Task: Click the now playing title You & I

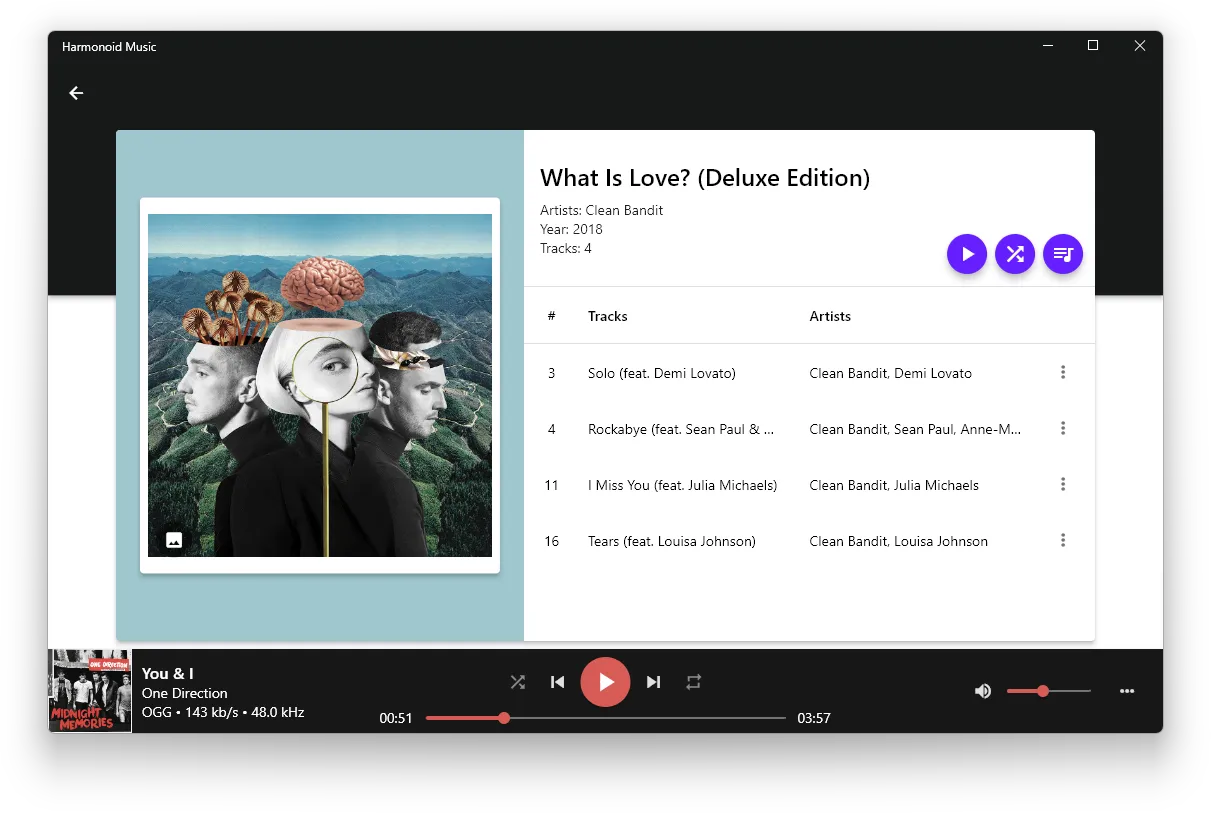Action: 168,673
